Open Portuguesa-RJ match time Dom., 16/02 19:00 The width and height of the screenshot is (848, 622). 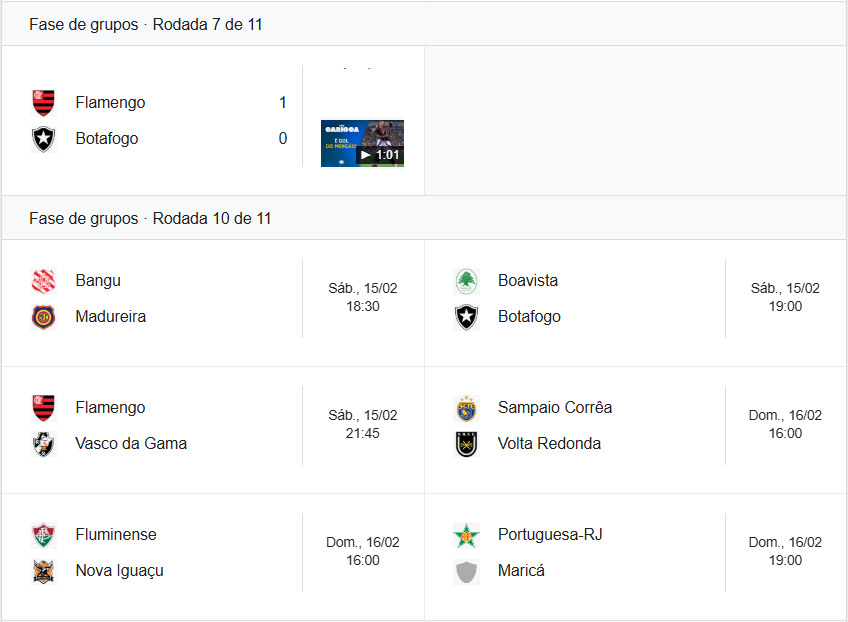click(785, 551)
